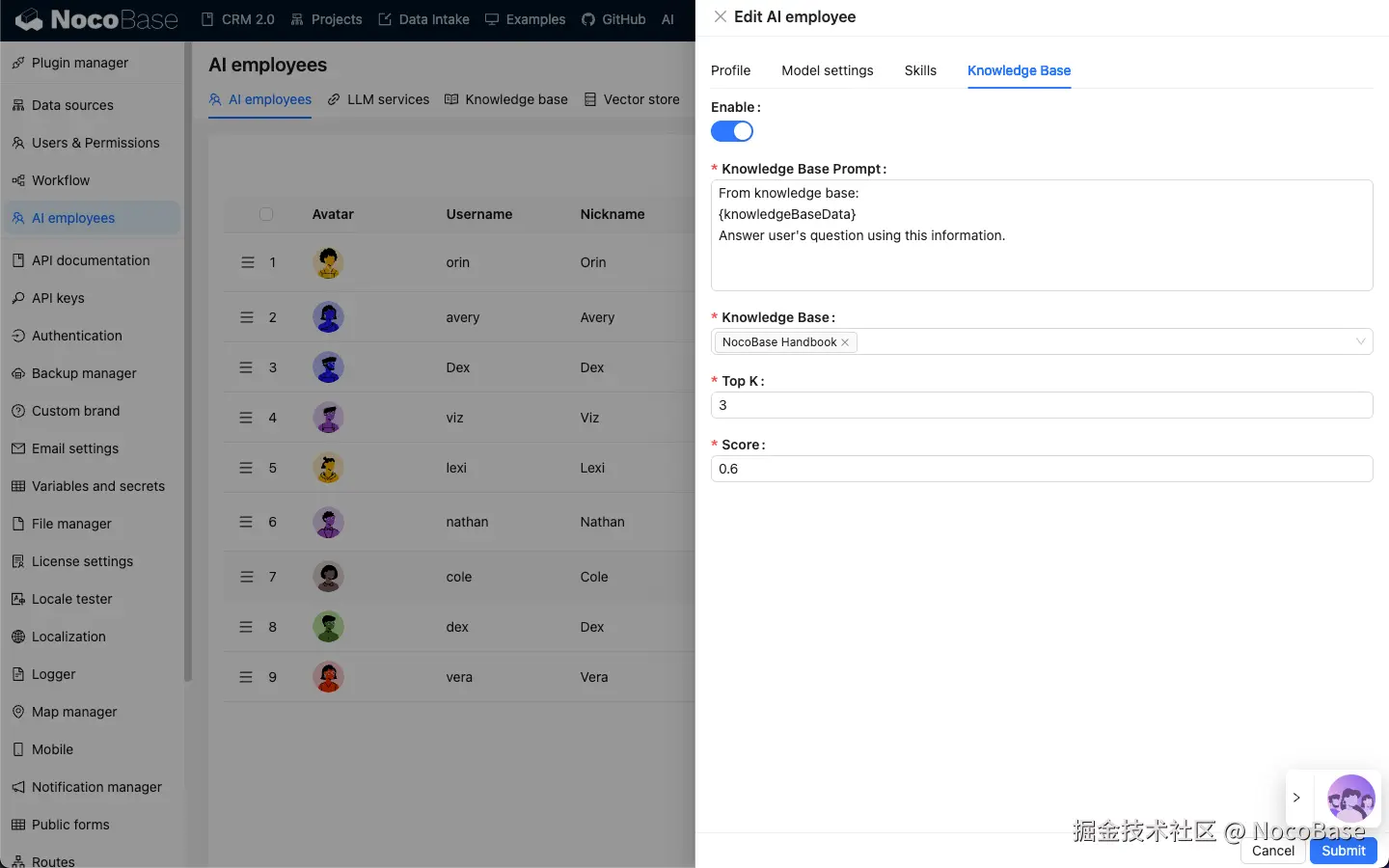The width and height of the screenshot is (1389, 868).
Task: Open the Projects menu in top navigation
Action: [x=326, y=19]
